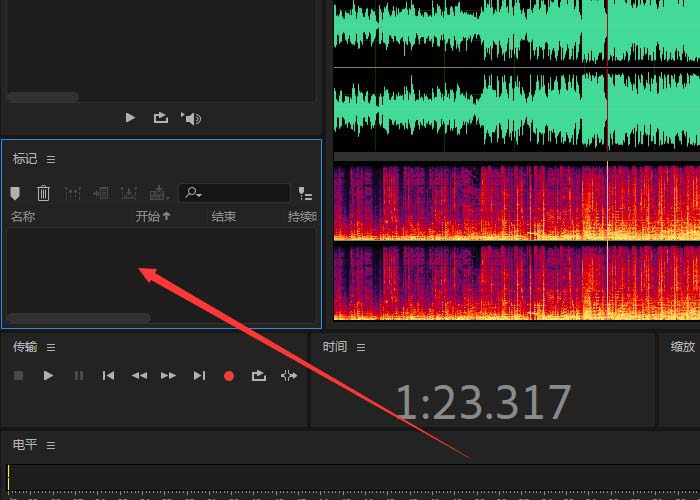
Task: Jump to next marker in transport
Action: coord(199,376)
